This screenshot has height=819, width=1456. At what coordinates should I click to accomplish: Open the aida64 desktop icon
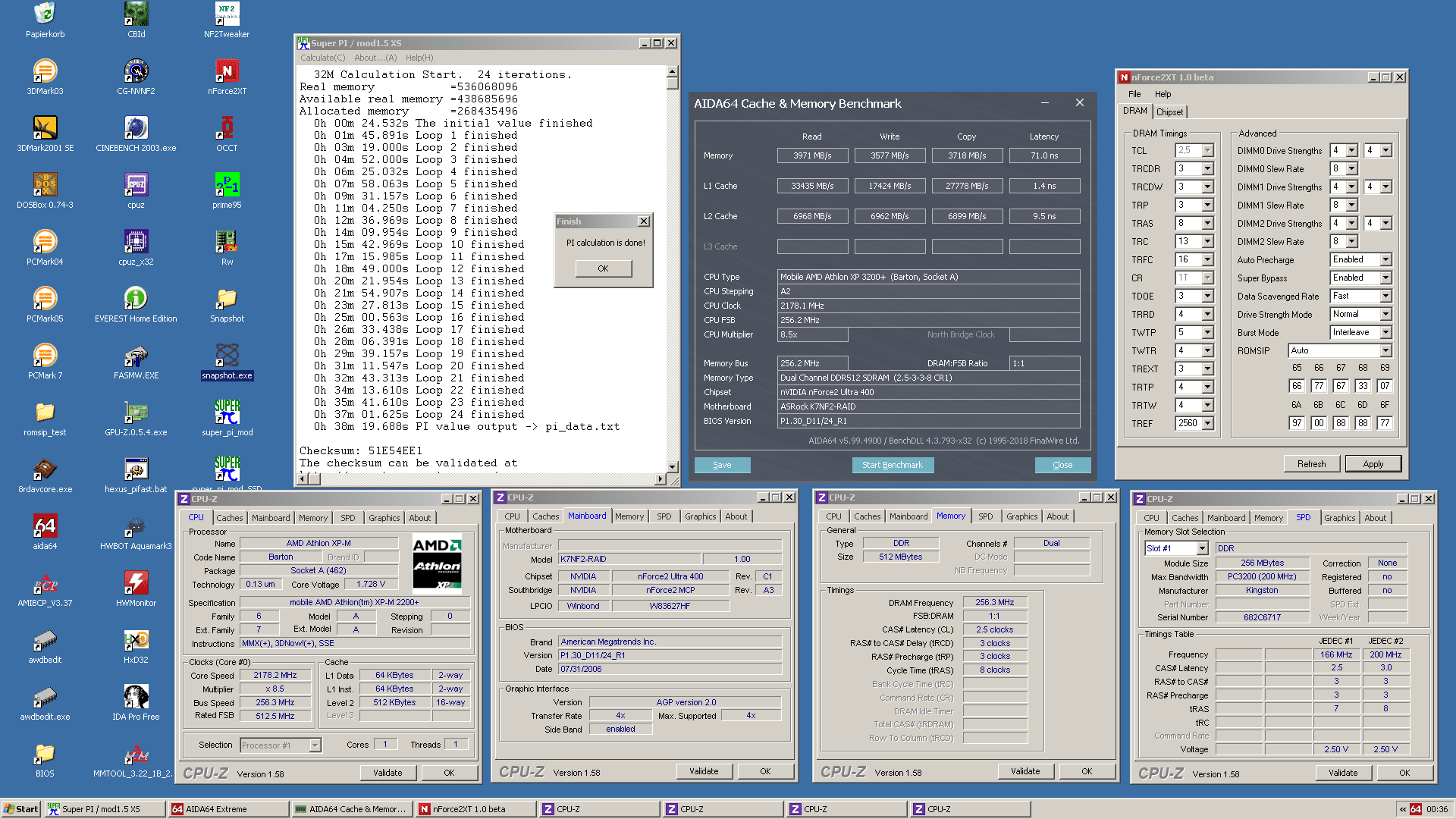(x=45, y=532)
